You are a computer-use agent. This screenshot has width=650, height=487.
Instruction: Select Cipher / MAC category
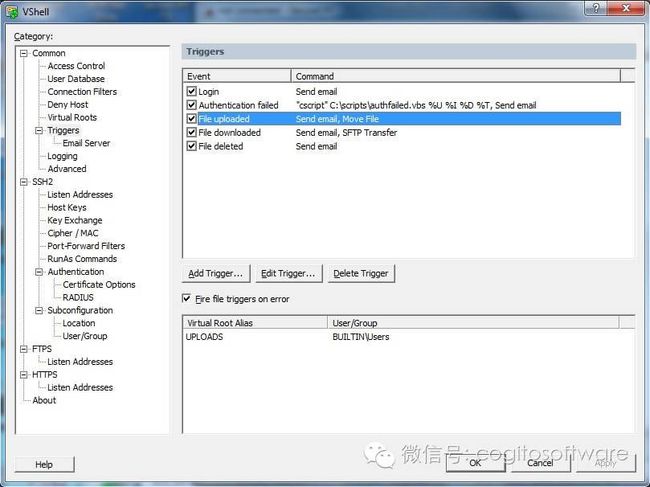tap(73, 233)
